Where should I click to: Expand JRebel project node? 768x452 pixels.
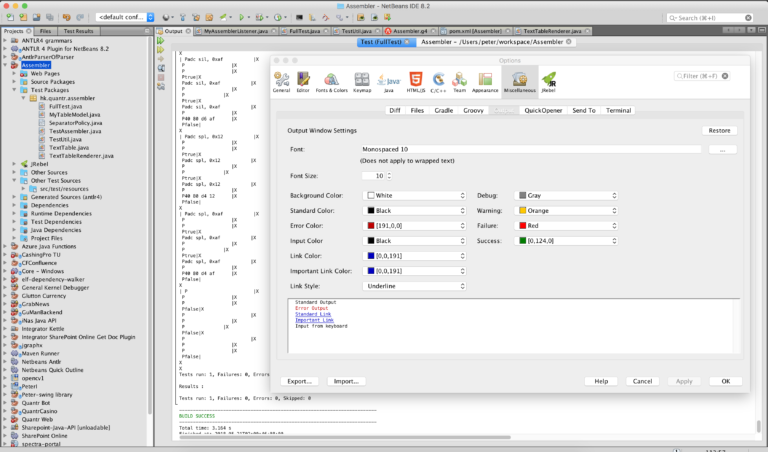coord(15,164)
